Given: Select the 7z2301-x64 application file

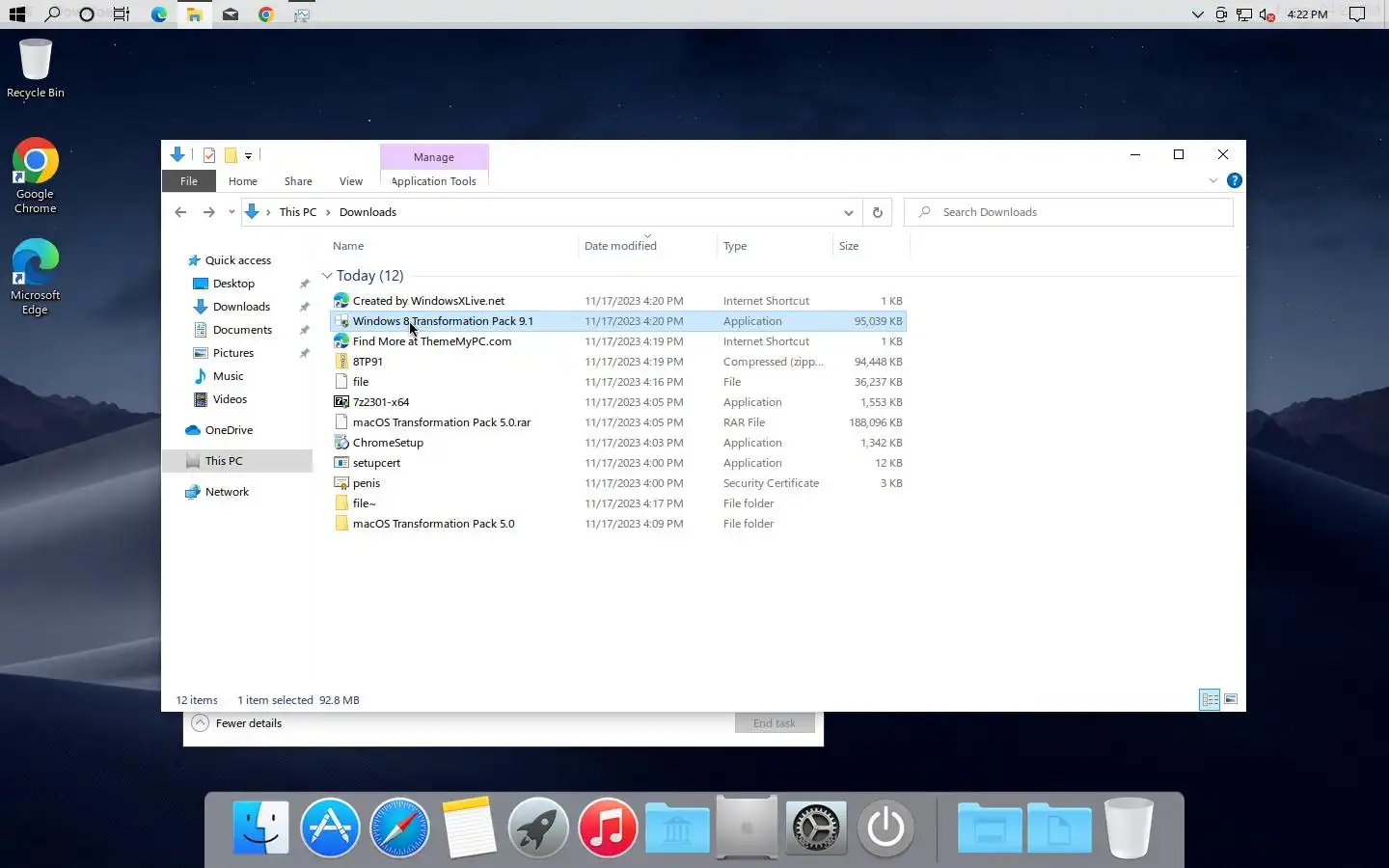Looking at the screenshot, I should tap(618, 402).
